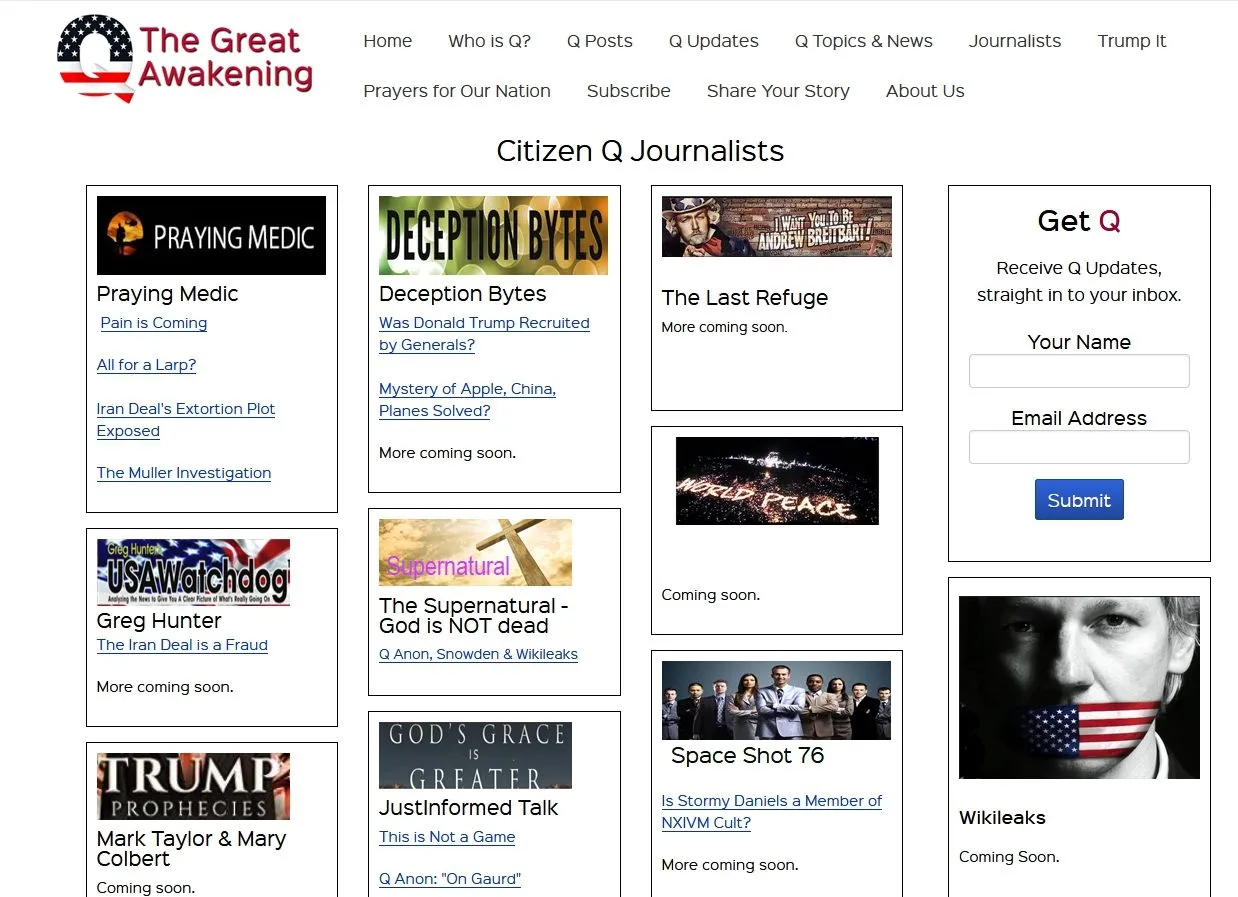
Task: Click the 'Space Shot 76' heading
Action: pos(748,756)
